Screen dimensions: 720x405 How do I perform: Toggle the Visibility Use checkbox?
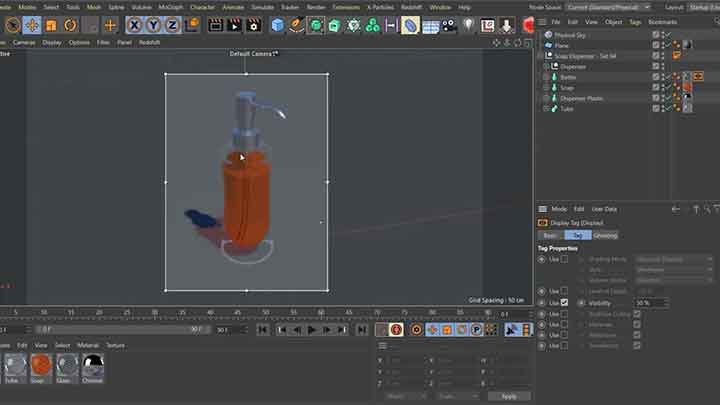click(x=564, y=303)
